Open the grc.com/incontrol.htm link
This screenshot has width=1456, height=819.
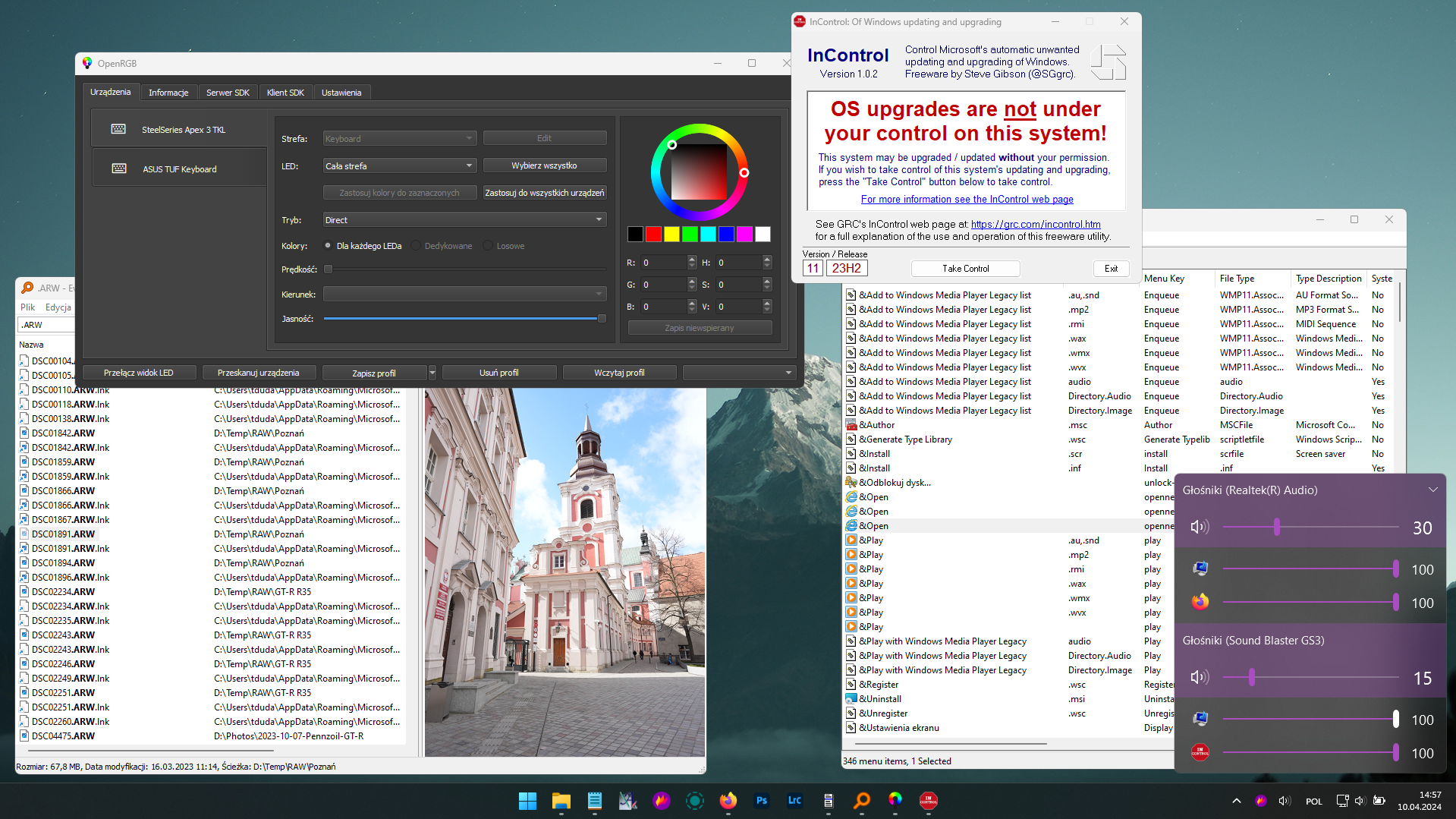1035,224
